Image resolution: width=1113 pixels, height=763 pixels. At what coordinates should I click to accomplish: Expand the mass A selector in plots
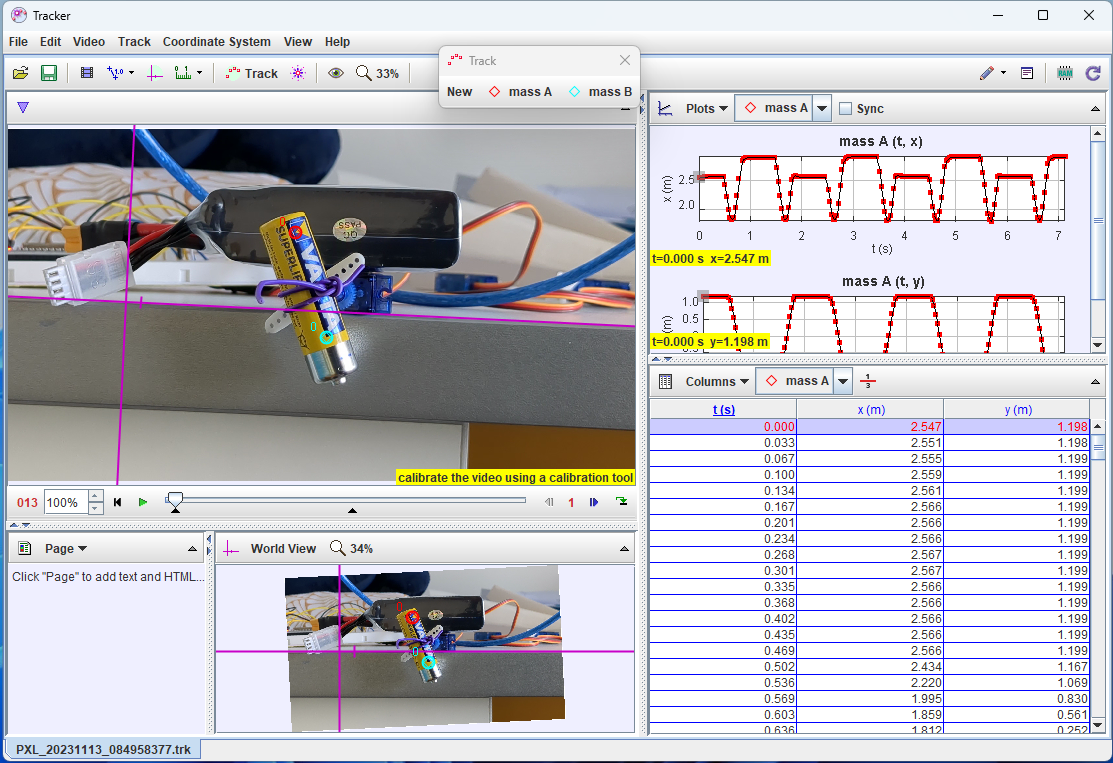(822, 109)
